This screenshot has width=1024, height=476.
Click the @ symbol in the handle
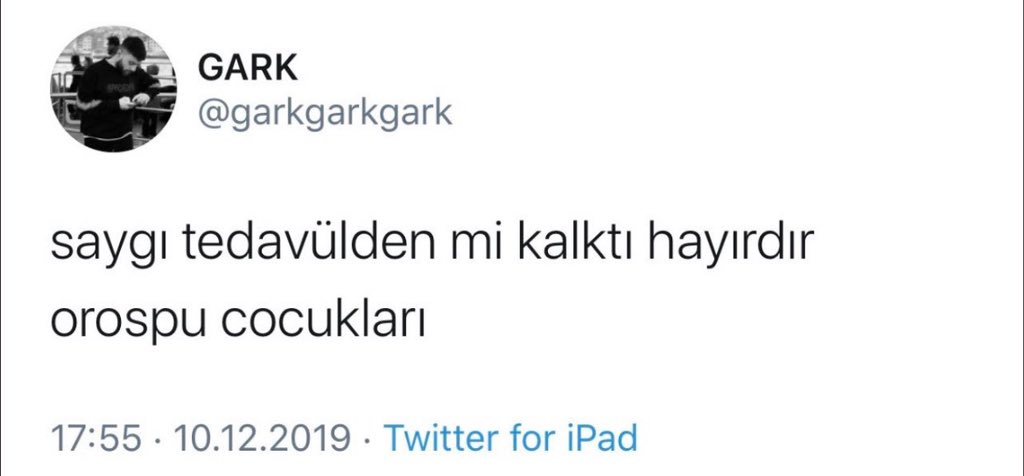tap(212, 113)
